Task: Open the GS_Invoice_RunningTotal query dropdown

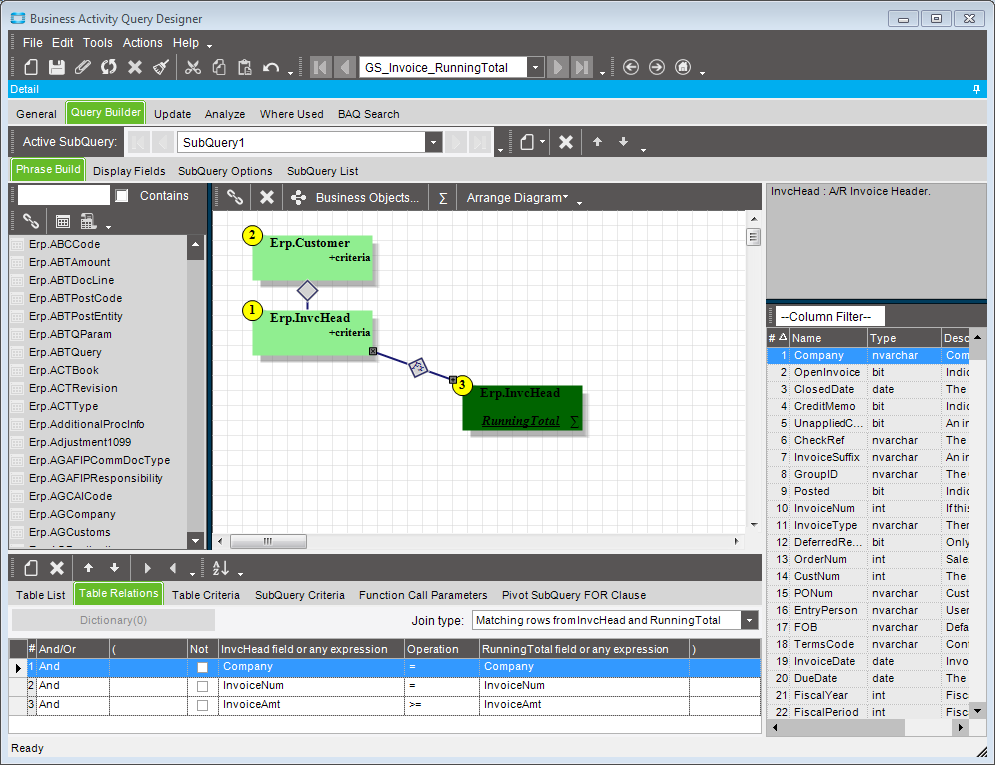Action: [535, 67]
